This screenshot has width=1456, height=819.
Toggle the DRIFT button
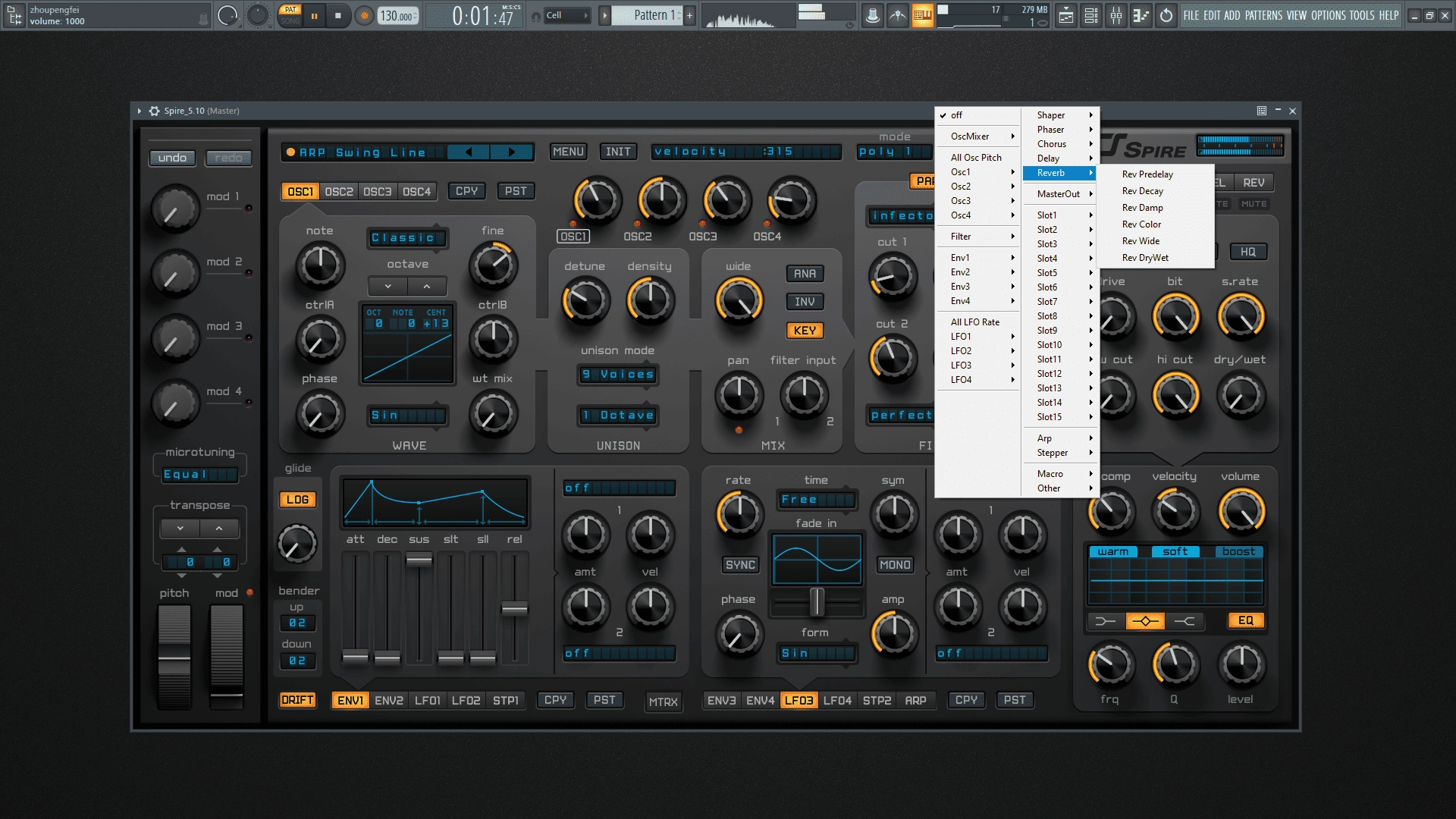coord(297,700)
